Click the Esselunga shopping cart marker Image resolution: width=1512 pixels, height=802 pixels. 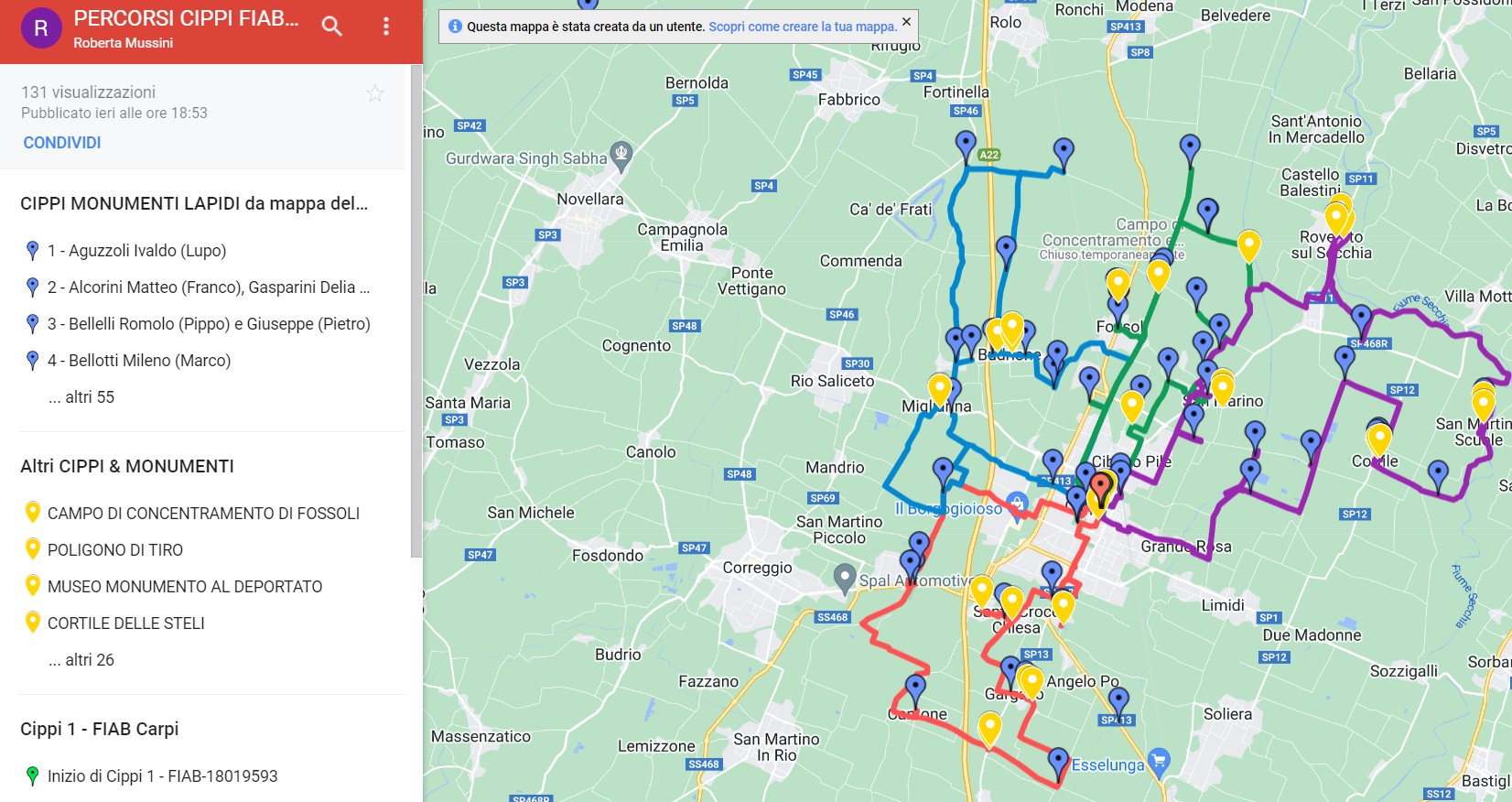pos(1159,762)
